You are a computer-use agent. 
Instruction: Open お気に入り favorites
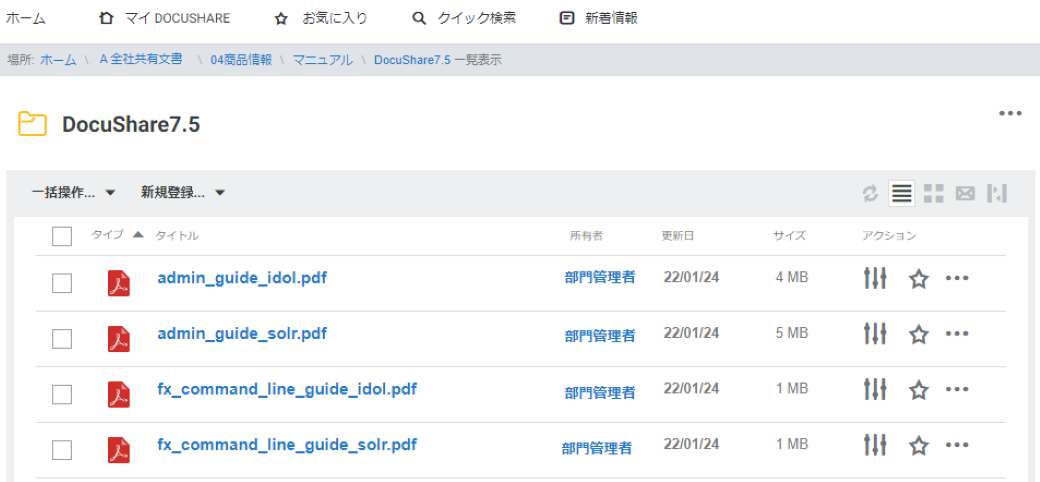pos(321,19)
